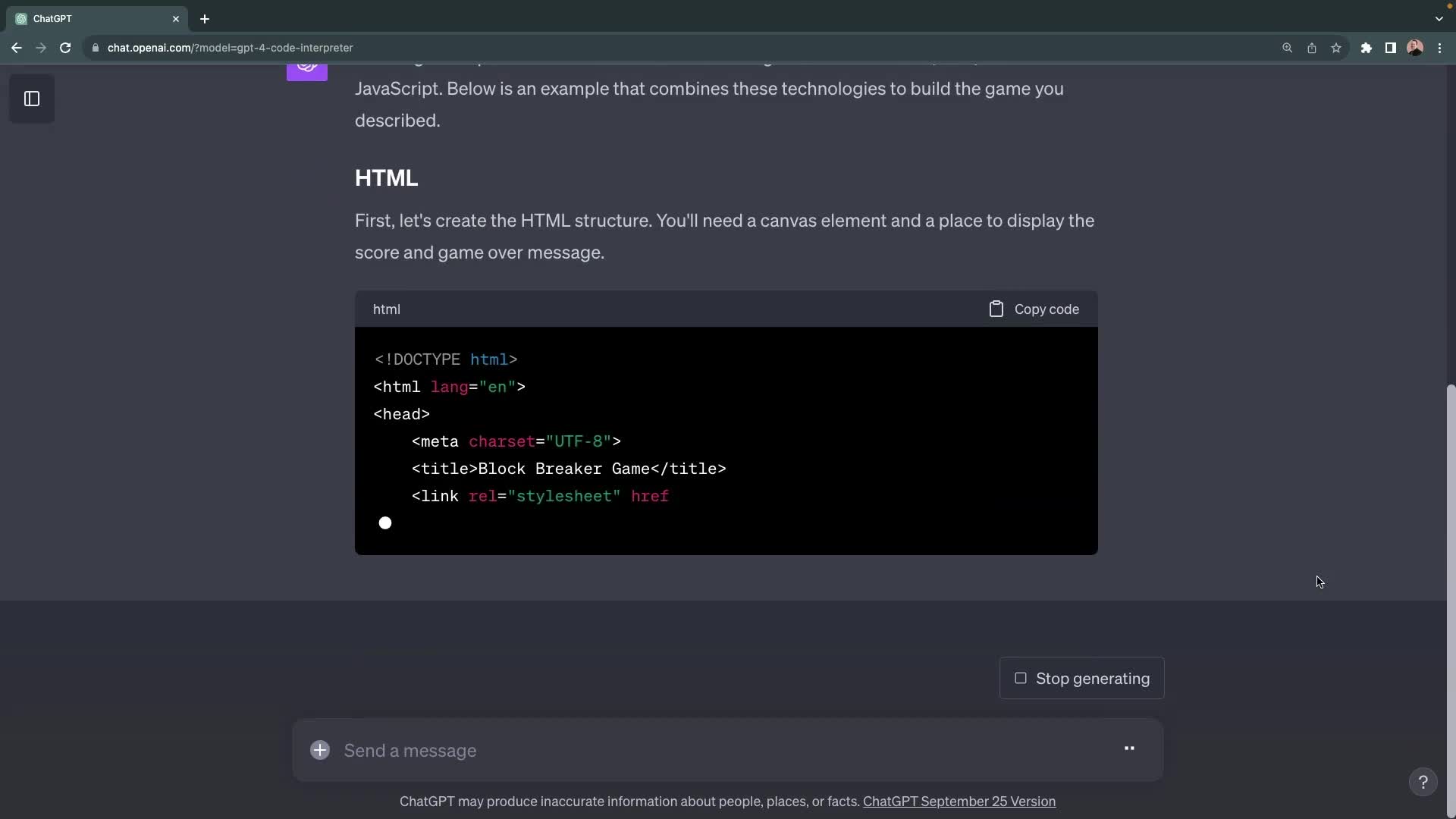Open ChatGPT September 25 Version link
Image resolution: width=1456 pixels, height=819 pixels.
959,802
